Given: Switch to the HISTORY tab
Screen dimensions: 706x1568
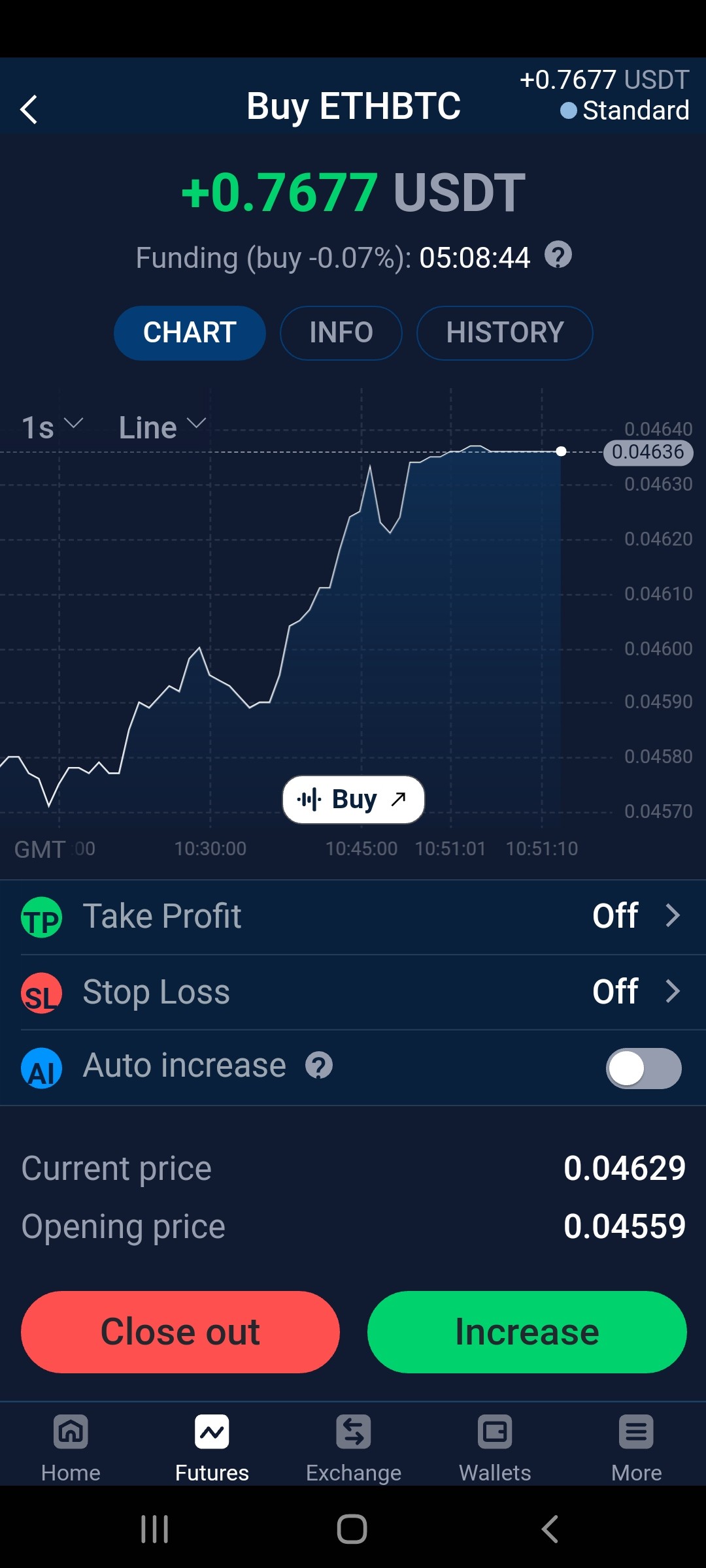Looking at the screenshot, I should point(505,333).
